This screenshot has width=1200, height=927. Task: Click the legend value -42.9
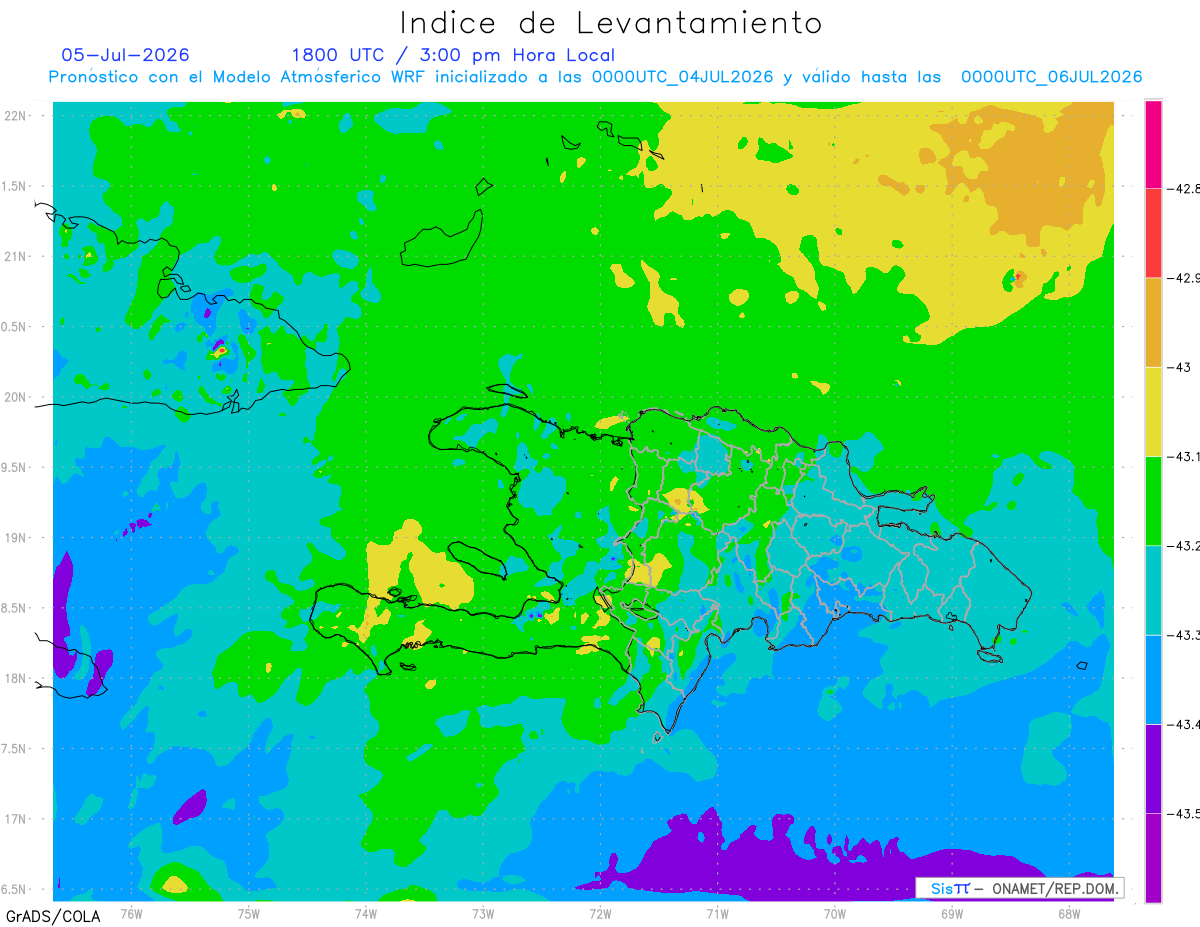tap(1183, 278)
